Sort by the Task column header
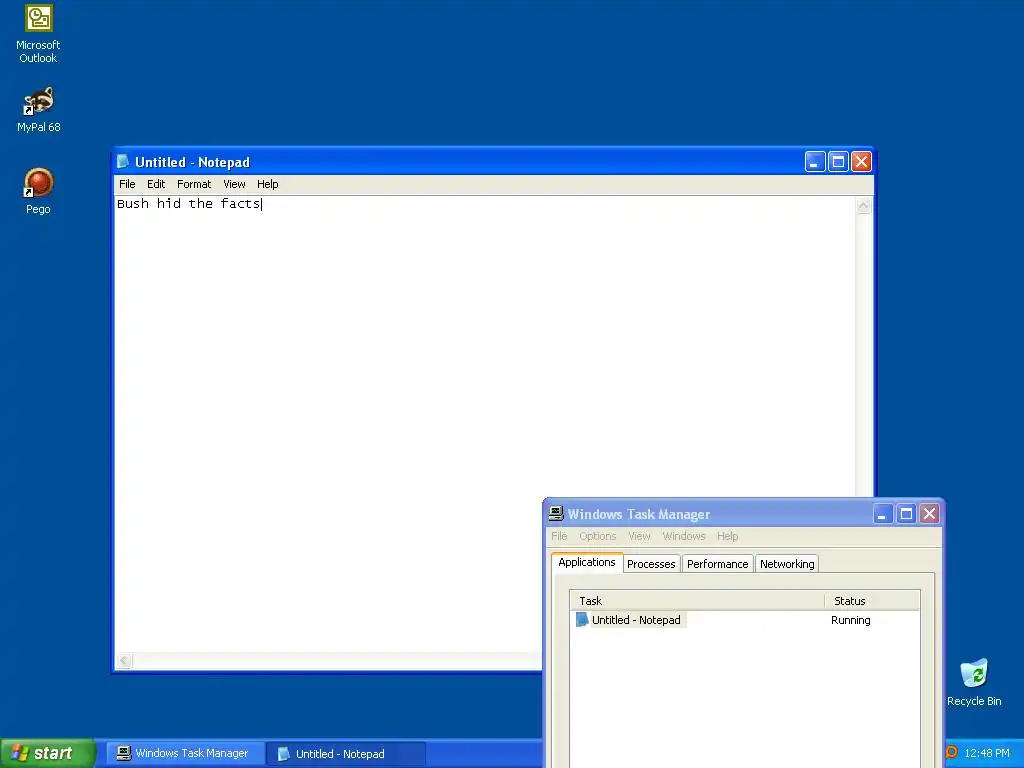 pos(697,601)
